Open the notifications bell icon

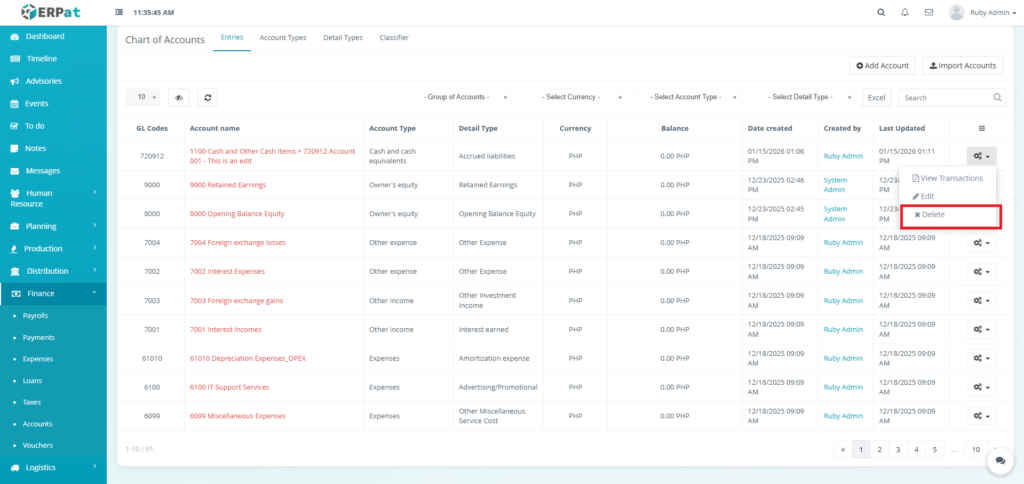point(905,13)
